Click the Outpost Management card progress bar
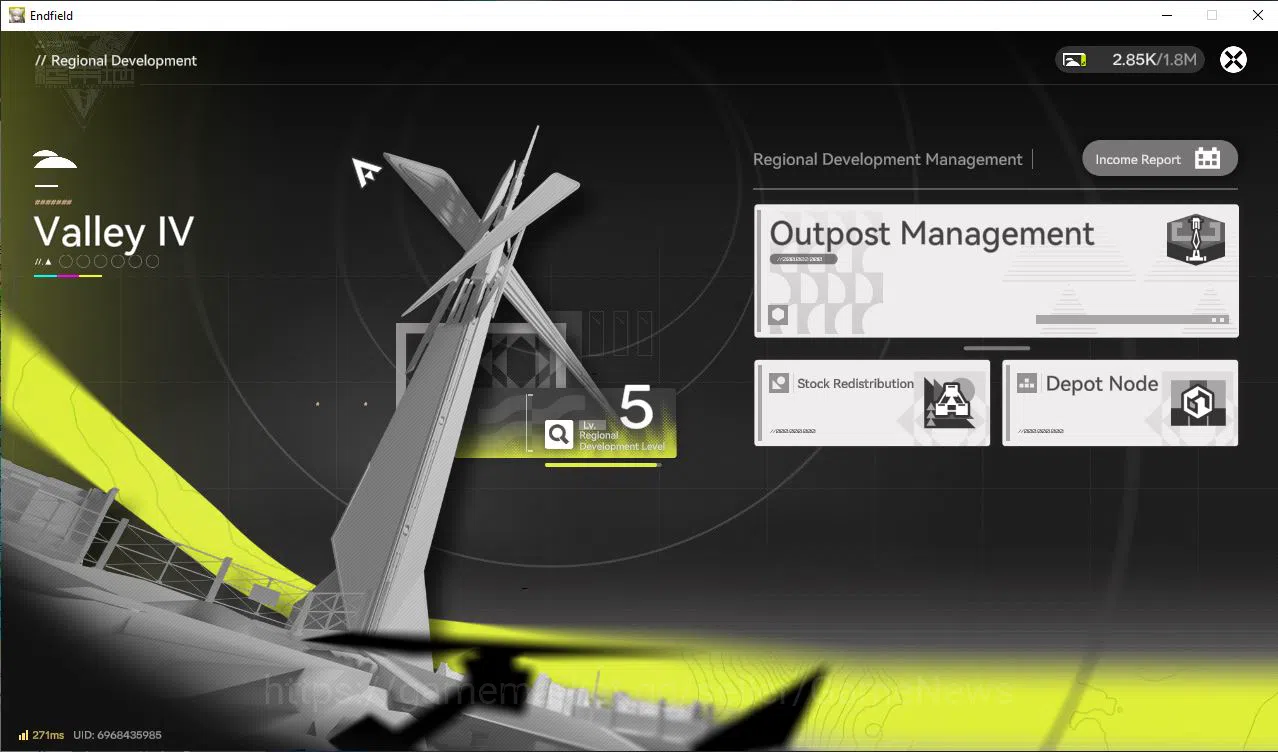 (1133, 320)
